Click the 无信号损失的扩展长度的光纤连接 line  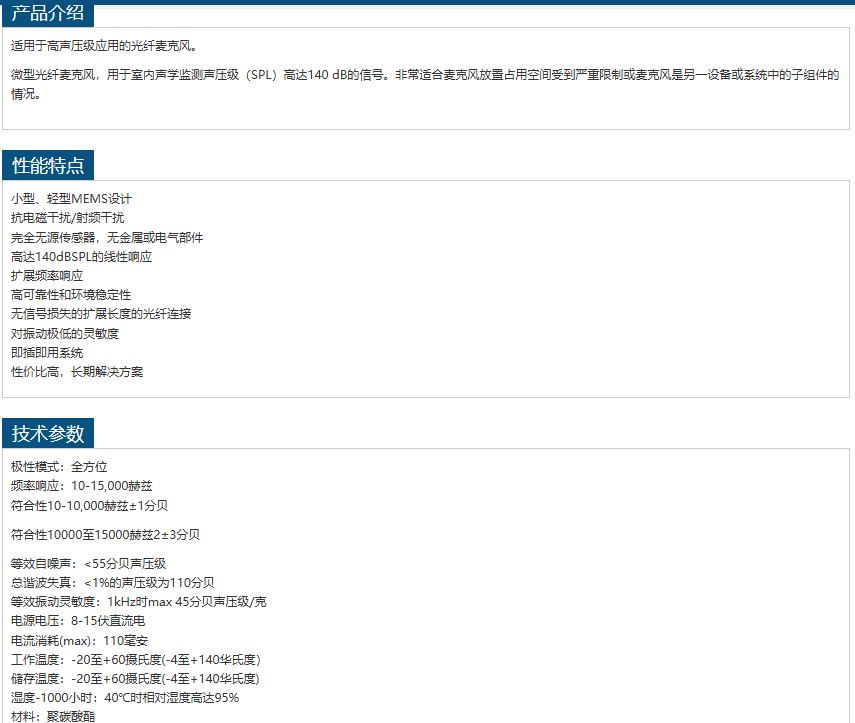(x=101, y=314)
